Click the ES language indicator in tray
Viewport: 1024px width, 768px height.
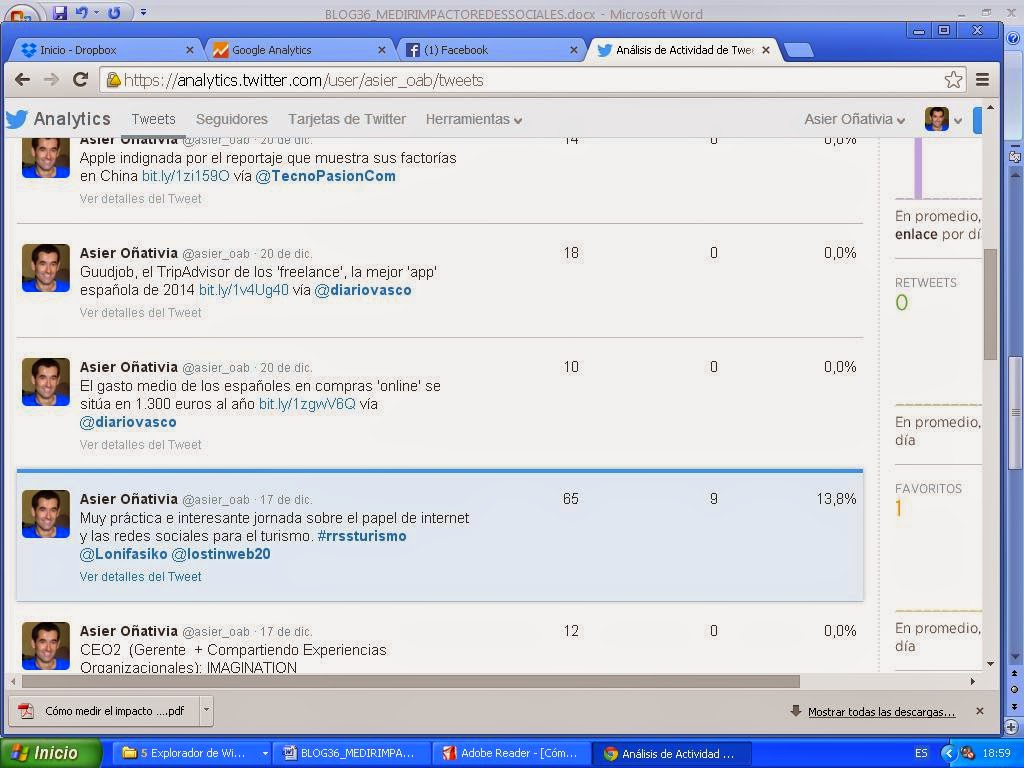click(x=921, y=753)
